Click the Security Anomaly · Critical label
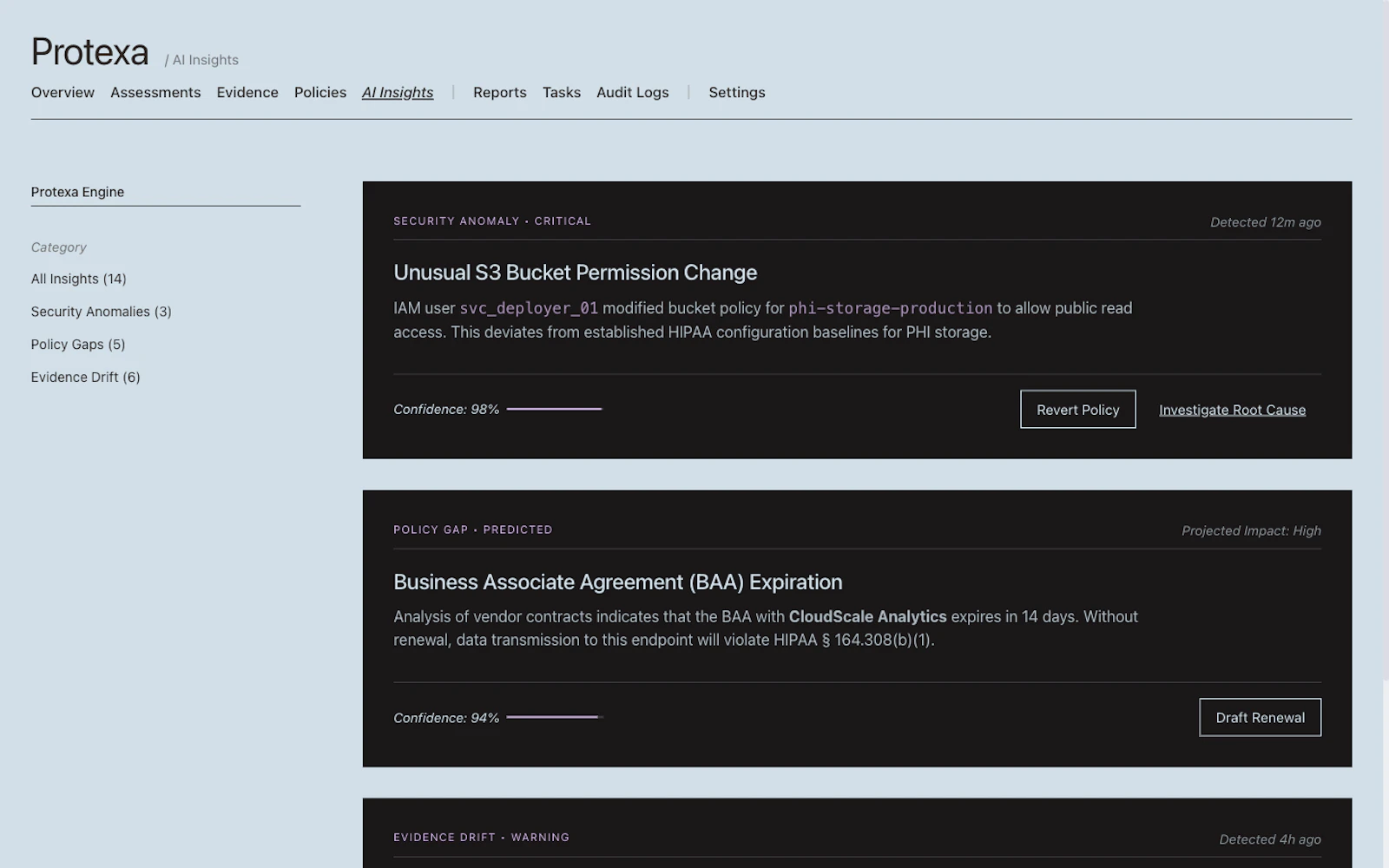 pos(492,221)
